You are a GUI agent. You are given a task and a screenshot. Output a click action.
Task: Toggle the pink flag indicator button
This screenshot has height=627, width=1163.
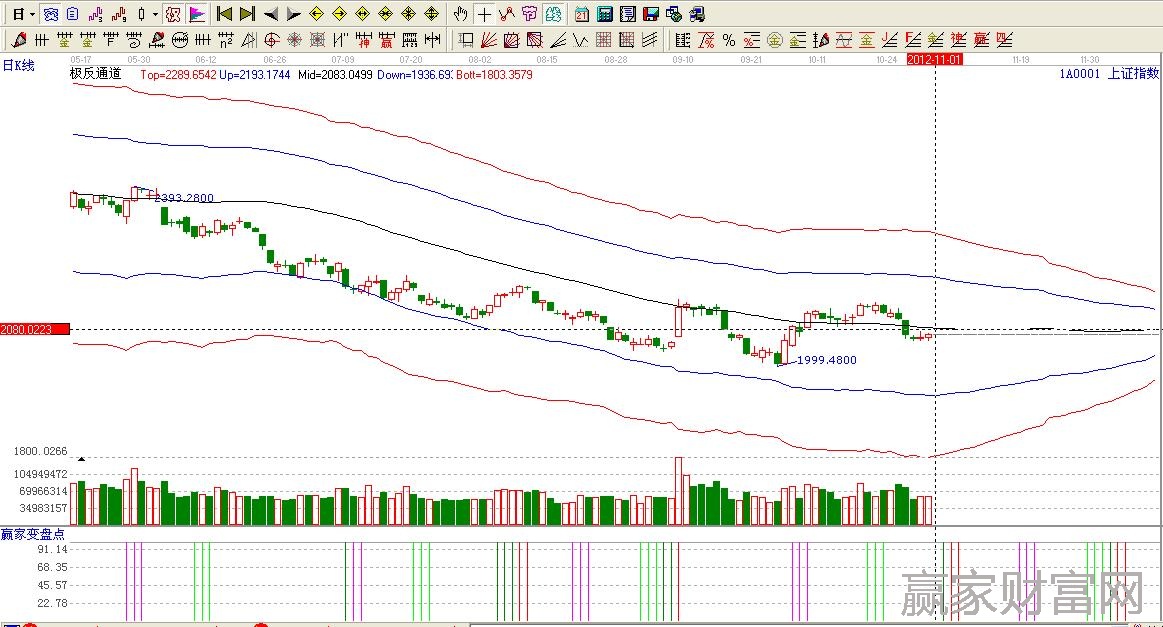(197, 14)
